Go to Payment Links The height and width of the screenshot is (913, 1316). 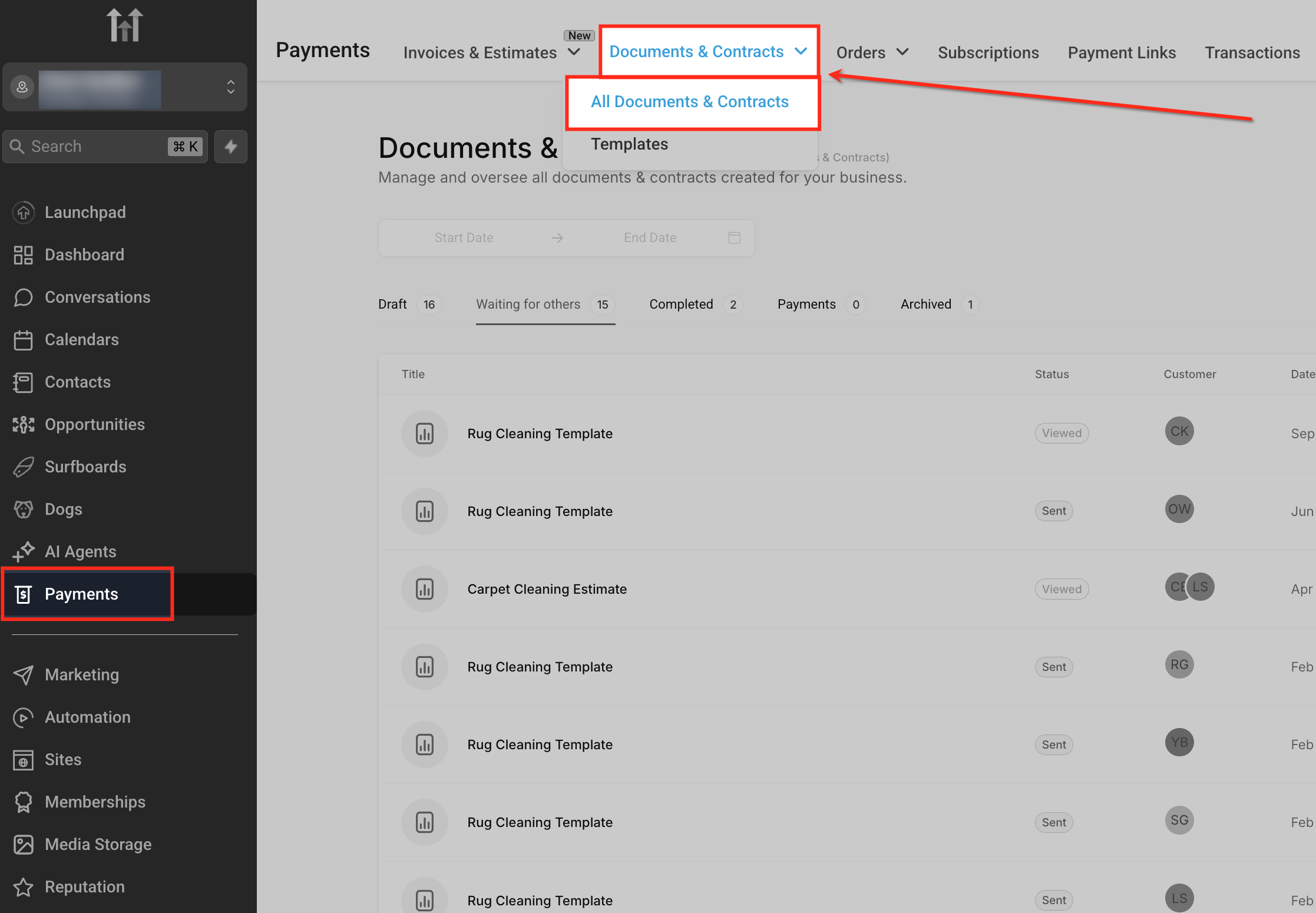(x=1122, y=52)
